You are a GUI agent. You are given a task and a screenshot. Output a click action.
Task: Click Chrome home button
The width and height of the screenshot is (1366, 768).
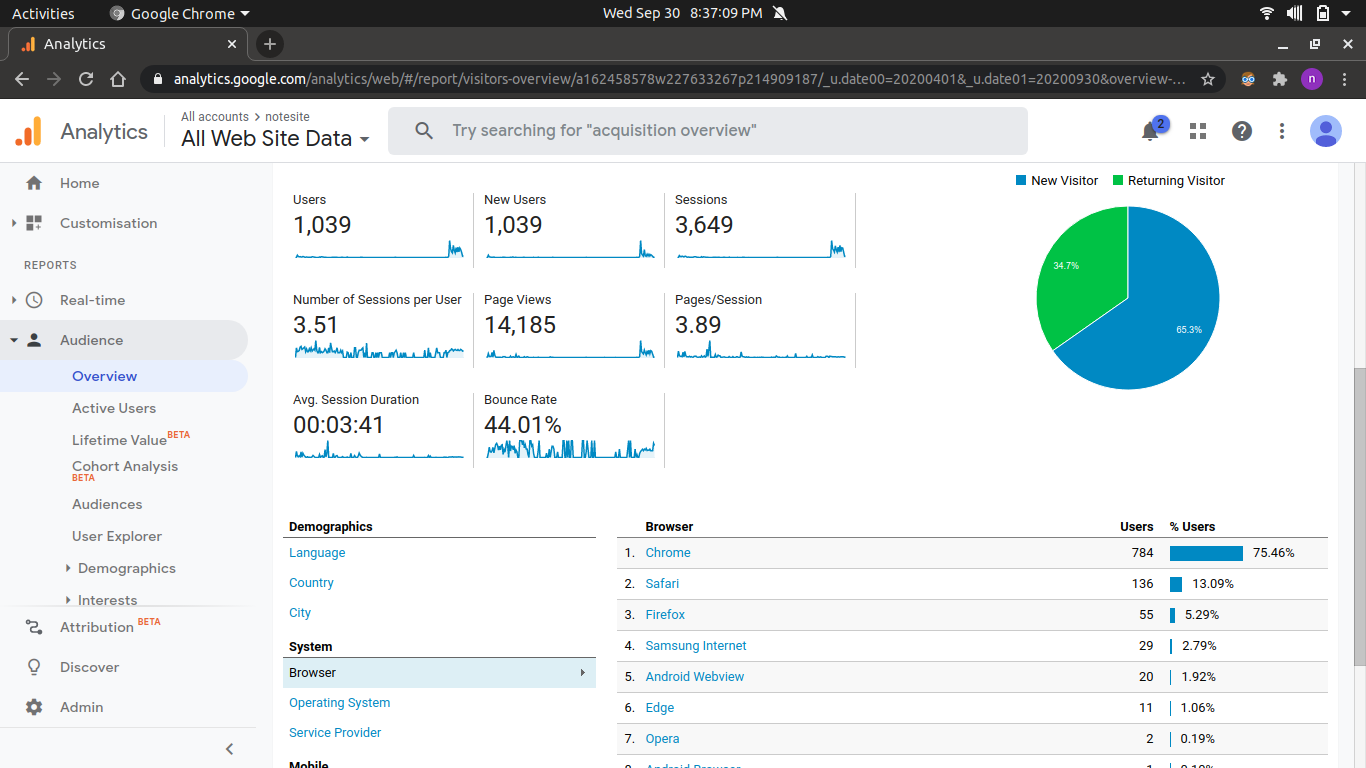coord(118,79)
